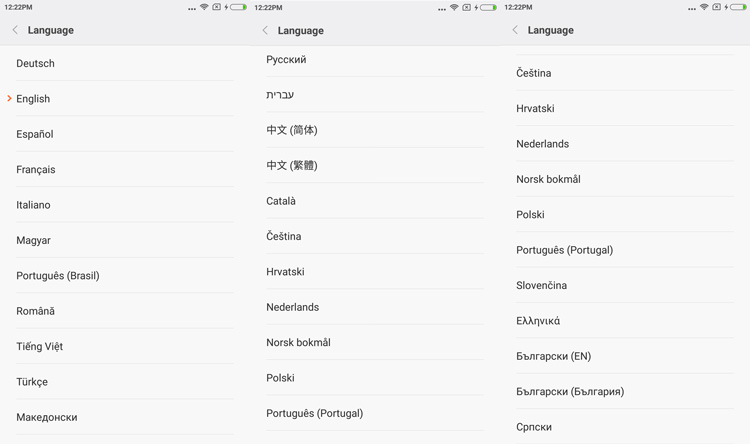Image resolution: width=750 pixels, height=444 pixels.
Task: Tap the Wi-Fi icon in the leftmost status bar
Action: coord(204,7)
